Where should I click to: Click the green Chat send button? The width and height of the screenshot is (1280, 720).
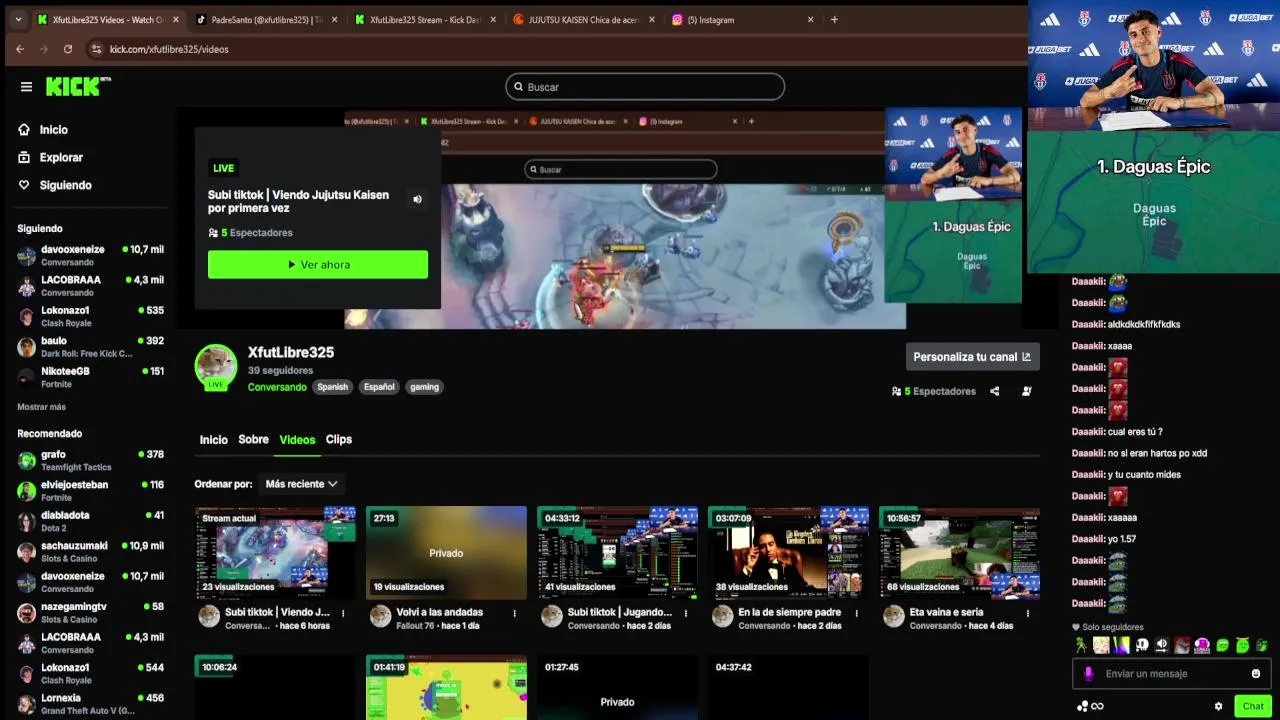click(1253, 706)
